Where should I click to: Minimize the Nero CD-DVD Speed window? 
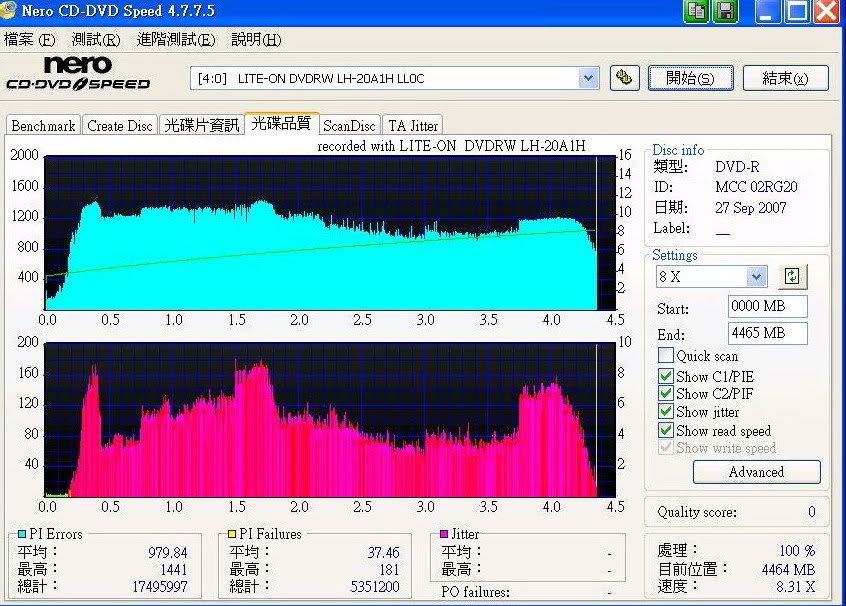tap(766, 11)
